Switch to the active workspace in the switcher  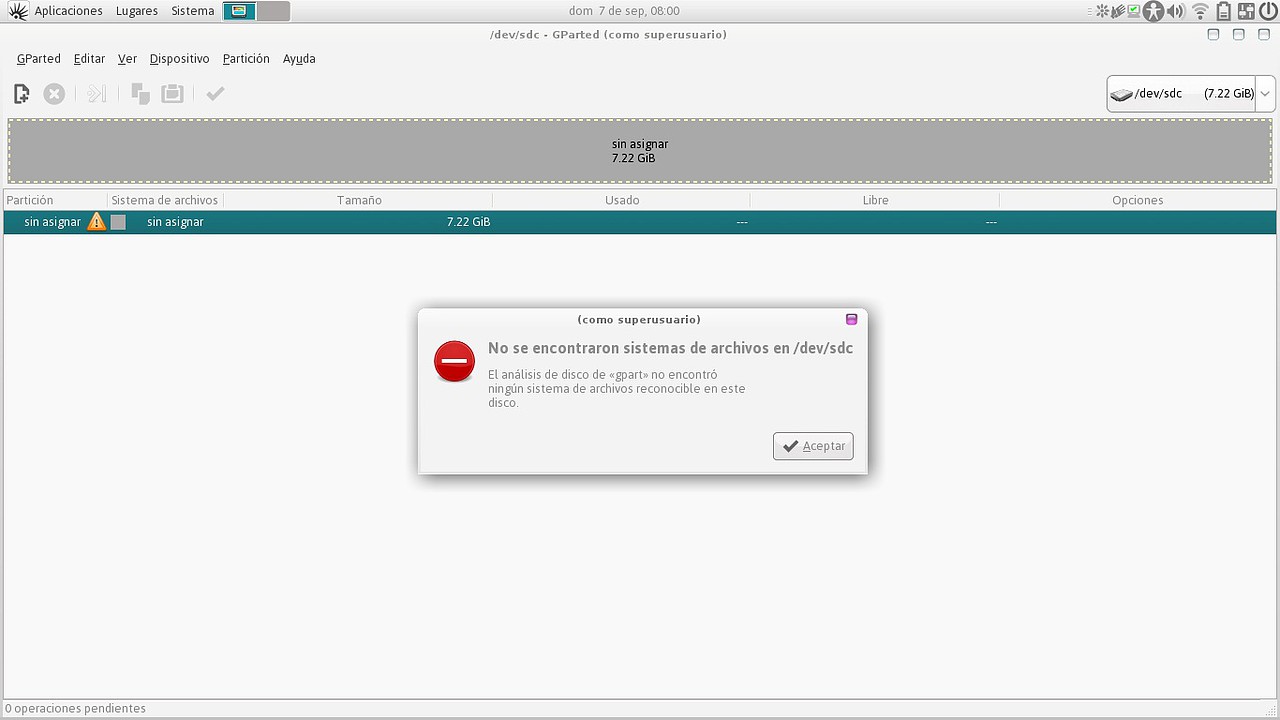pyautogui.click(x=239, y=11)
